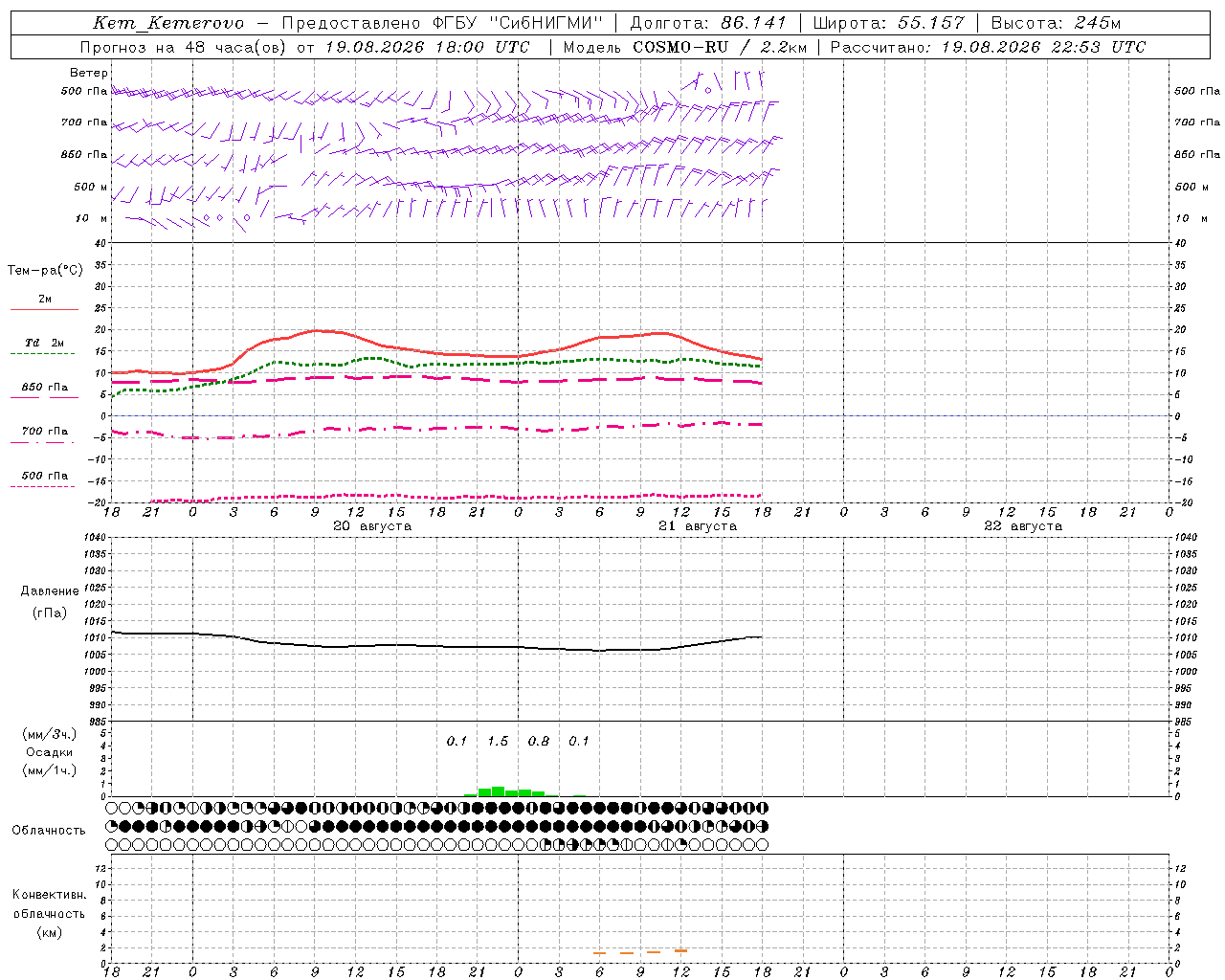1225x980 pixels.
Task: Select the Давление (гПа) axis label
Action: point(50,602)
